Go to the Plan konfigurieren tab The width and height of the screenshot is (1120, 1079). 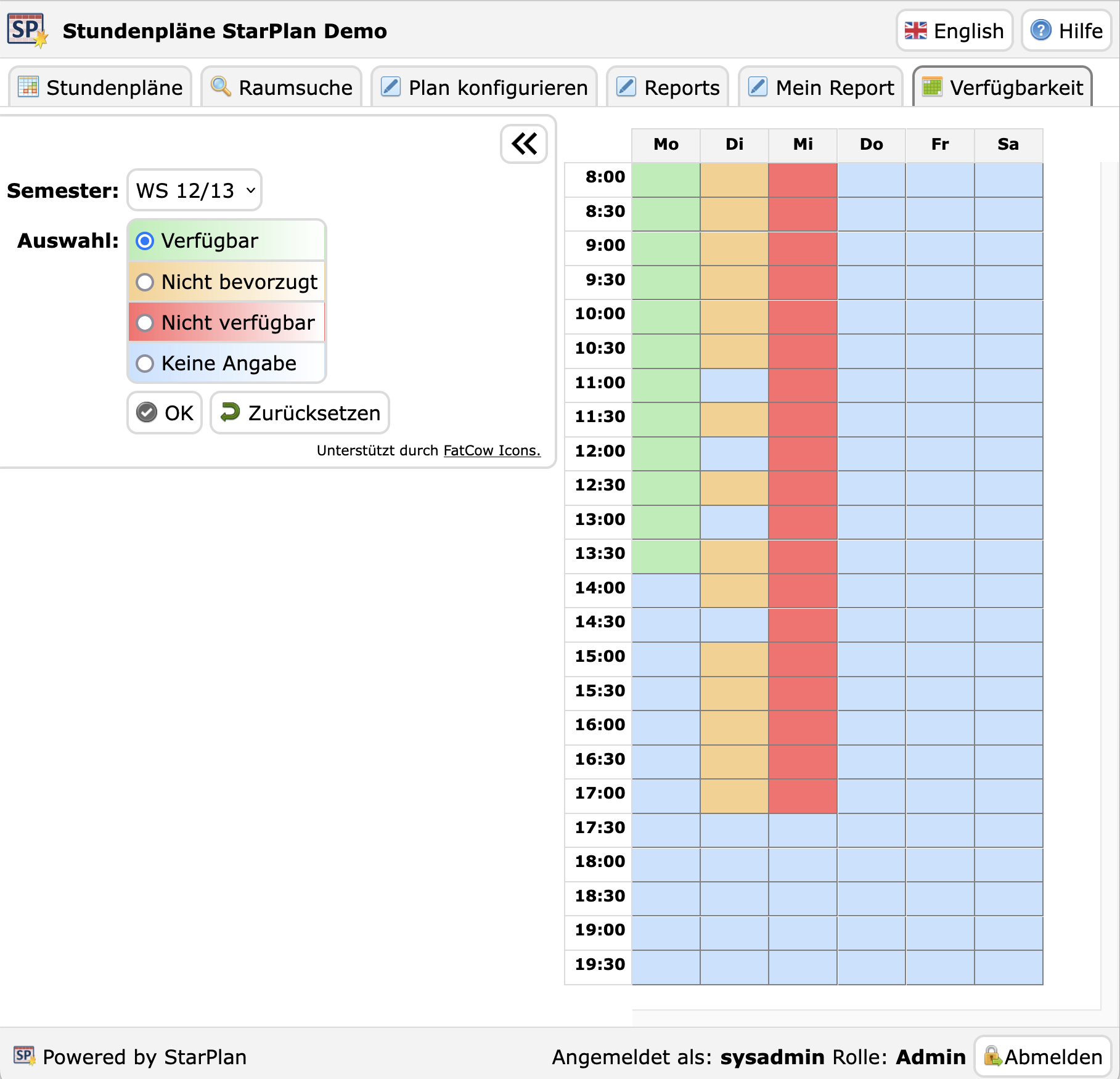tap(484, 88)
